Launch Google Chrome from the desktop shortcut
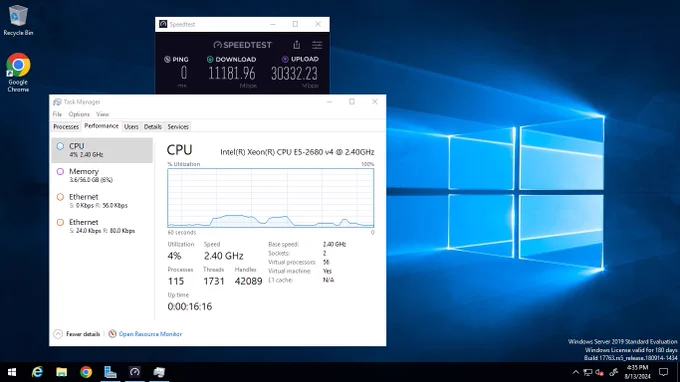 pyautogui.click(x=18, y=72)
